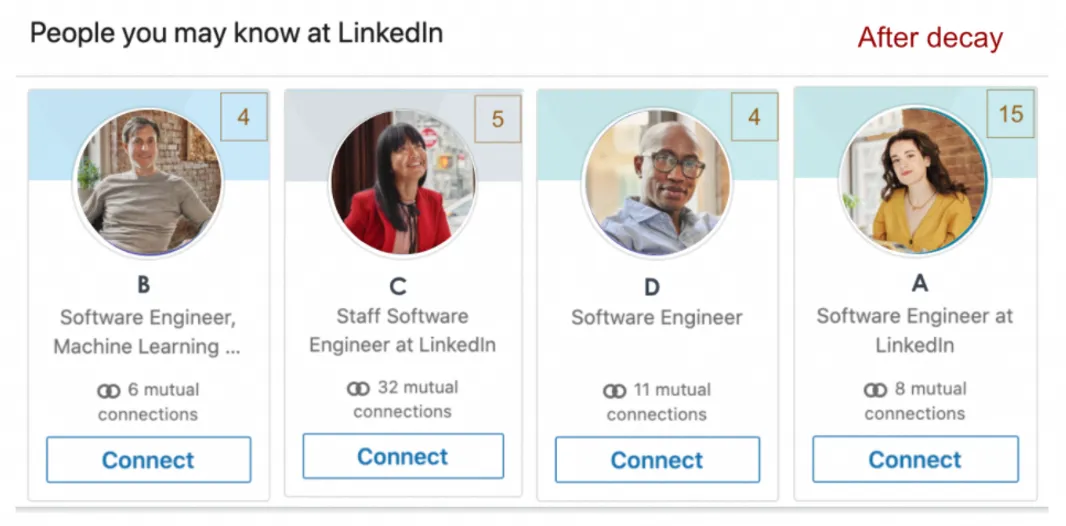Viewport: 1066px width, 526px height.
Task: Open profile photo of person B
Action: coord(148,182)
